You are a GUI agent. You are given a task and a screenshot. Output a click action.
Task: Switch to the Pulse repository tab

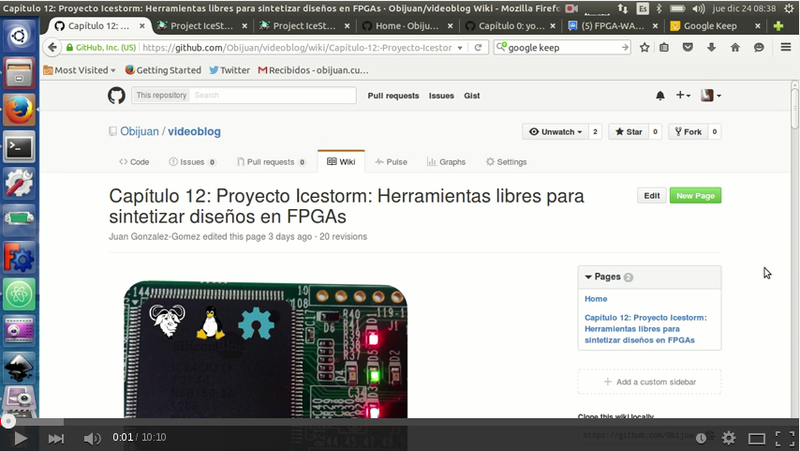tap(391, 161)
